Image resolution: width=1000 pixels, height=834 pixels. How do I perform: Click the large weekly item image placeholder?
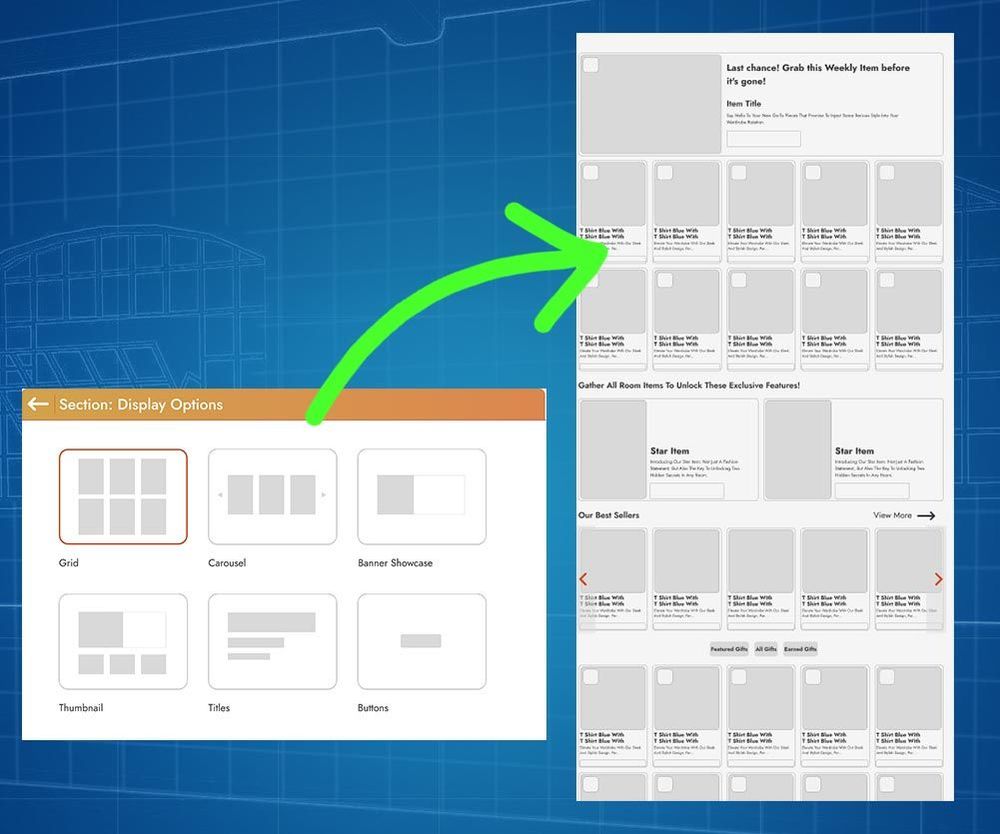(x=650, y=105)
